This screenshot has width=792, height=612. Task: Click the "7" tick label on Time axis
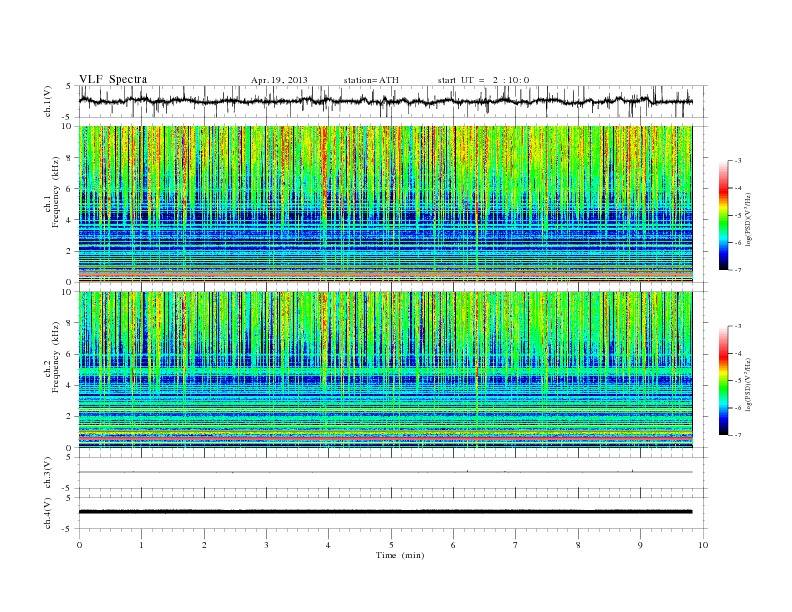click(516, 545)
